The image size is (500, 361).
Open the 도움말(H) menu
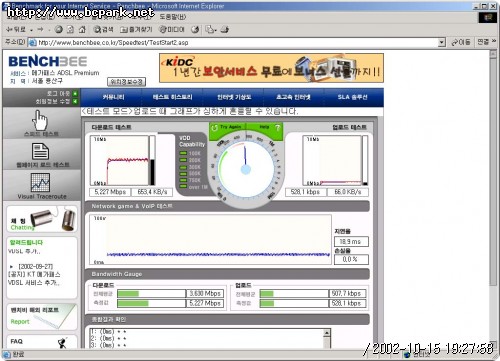coord(173,17)
